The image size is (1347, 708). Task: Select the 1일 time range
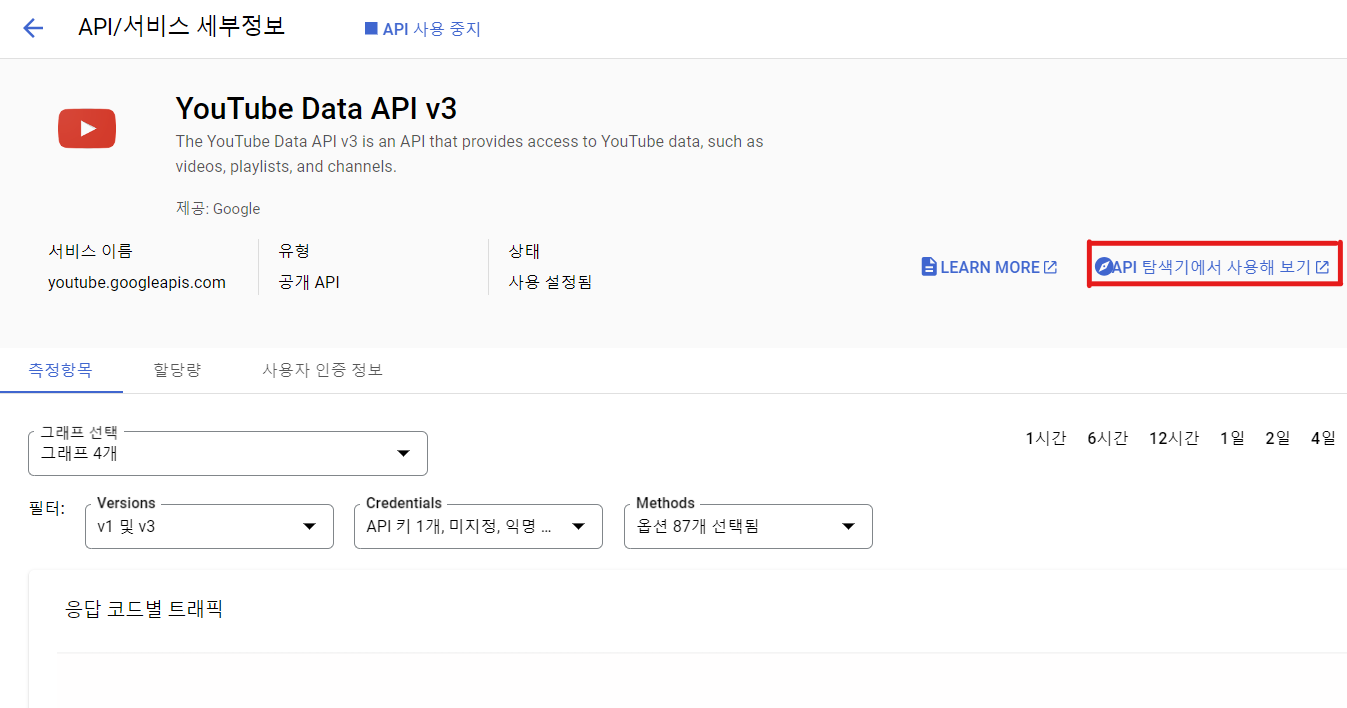pos(1232,438)
